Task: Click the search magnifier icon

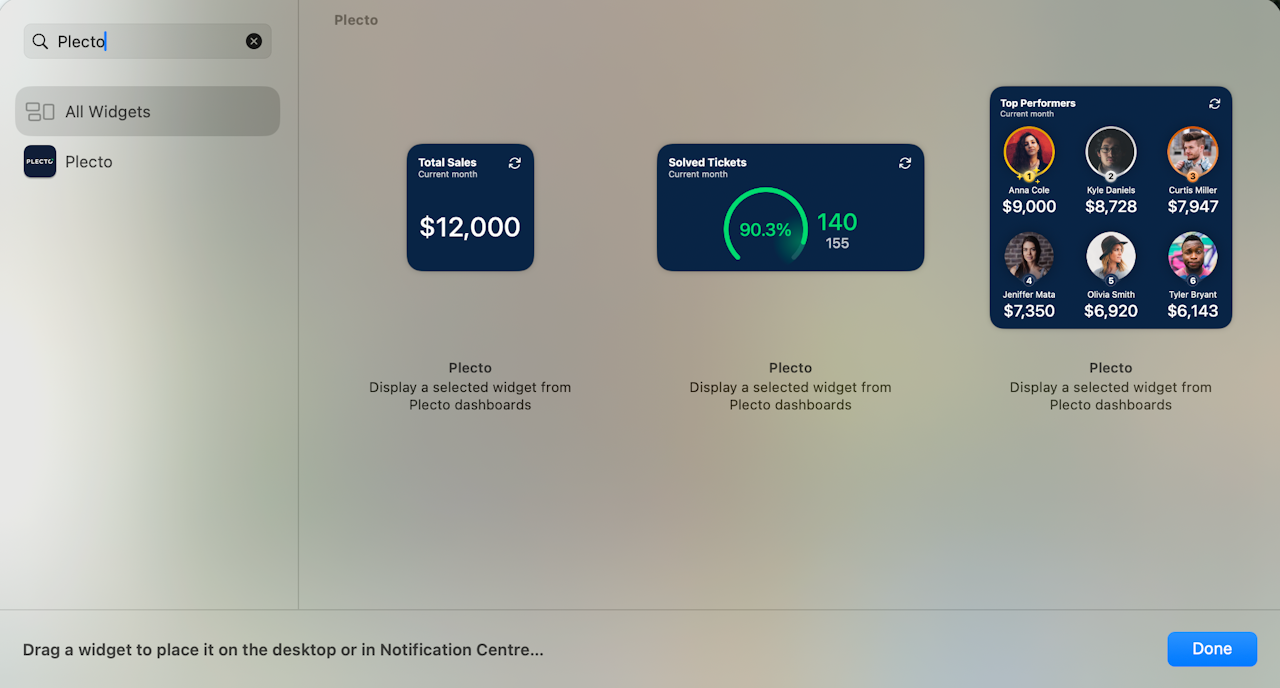Action: pos(40,42)
